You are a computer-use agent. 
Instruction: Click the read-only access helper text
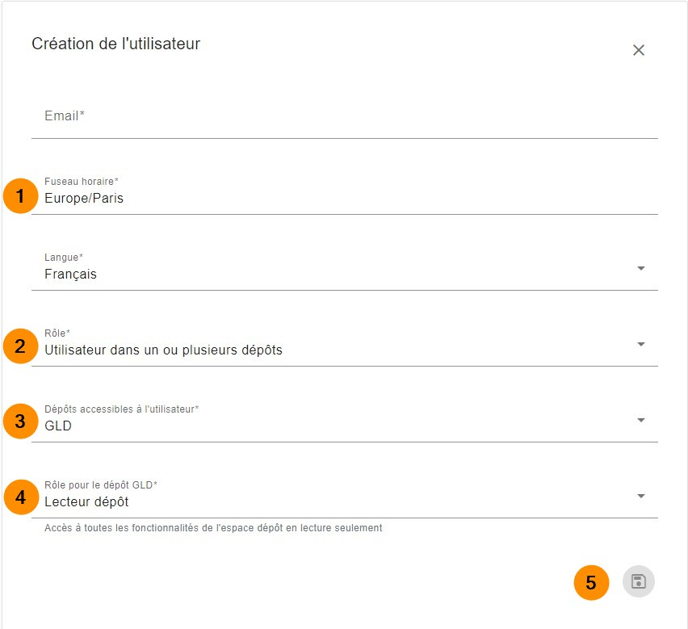click(213, 528)
